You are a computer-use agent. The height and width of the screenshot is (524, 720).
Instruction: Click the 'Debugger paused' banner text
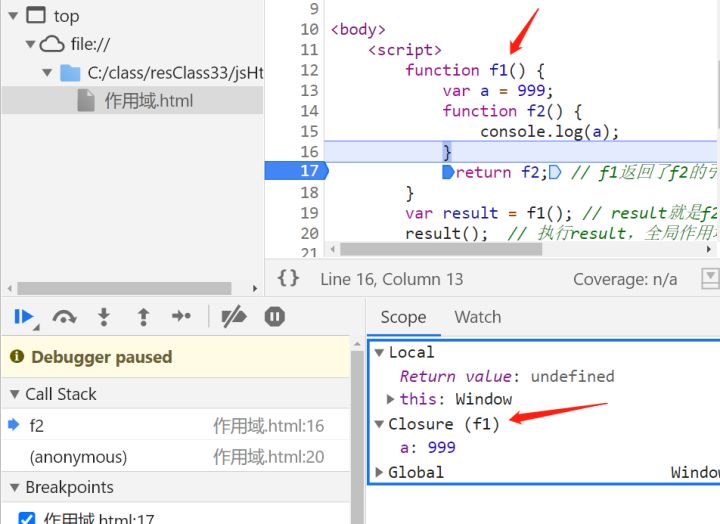click(x=101, y=357)
